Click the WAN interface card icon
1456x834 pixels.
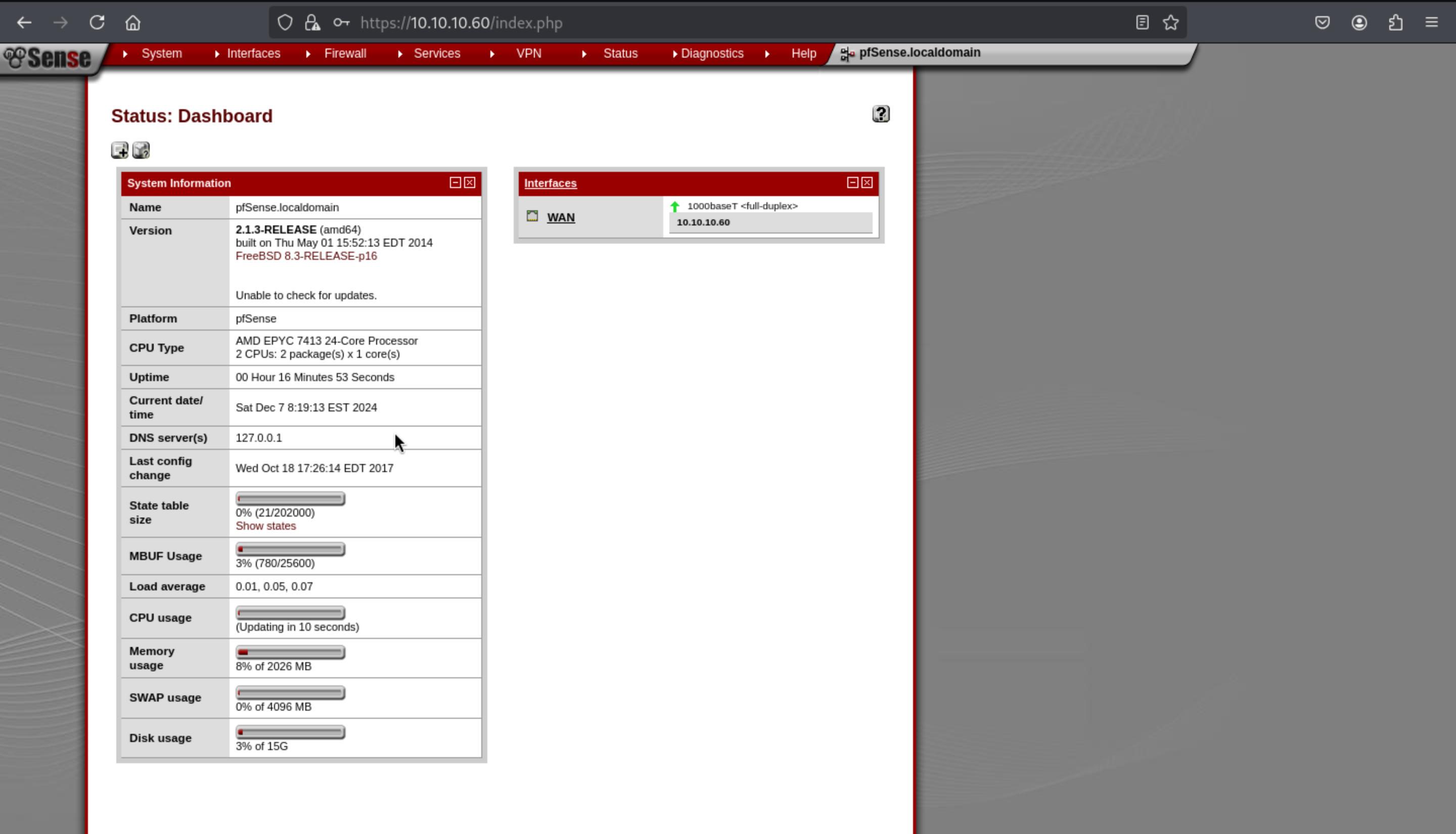[x=532, y=216]
